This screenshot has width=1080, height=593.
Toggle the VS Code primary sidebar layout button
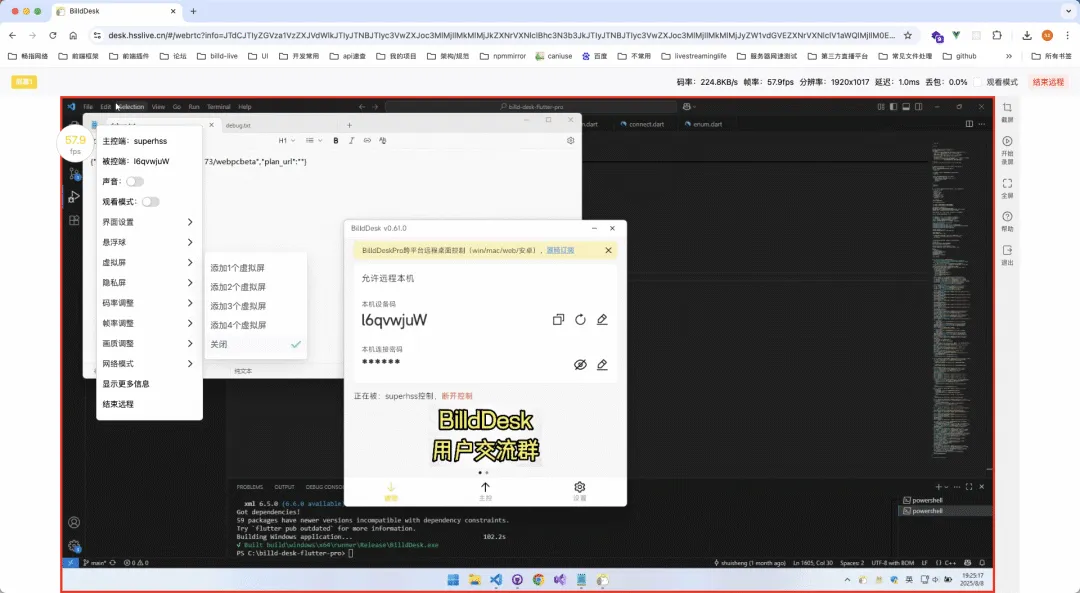click(x=893, y=107)
